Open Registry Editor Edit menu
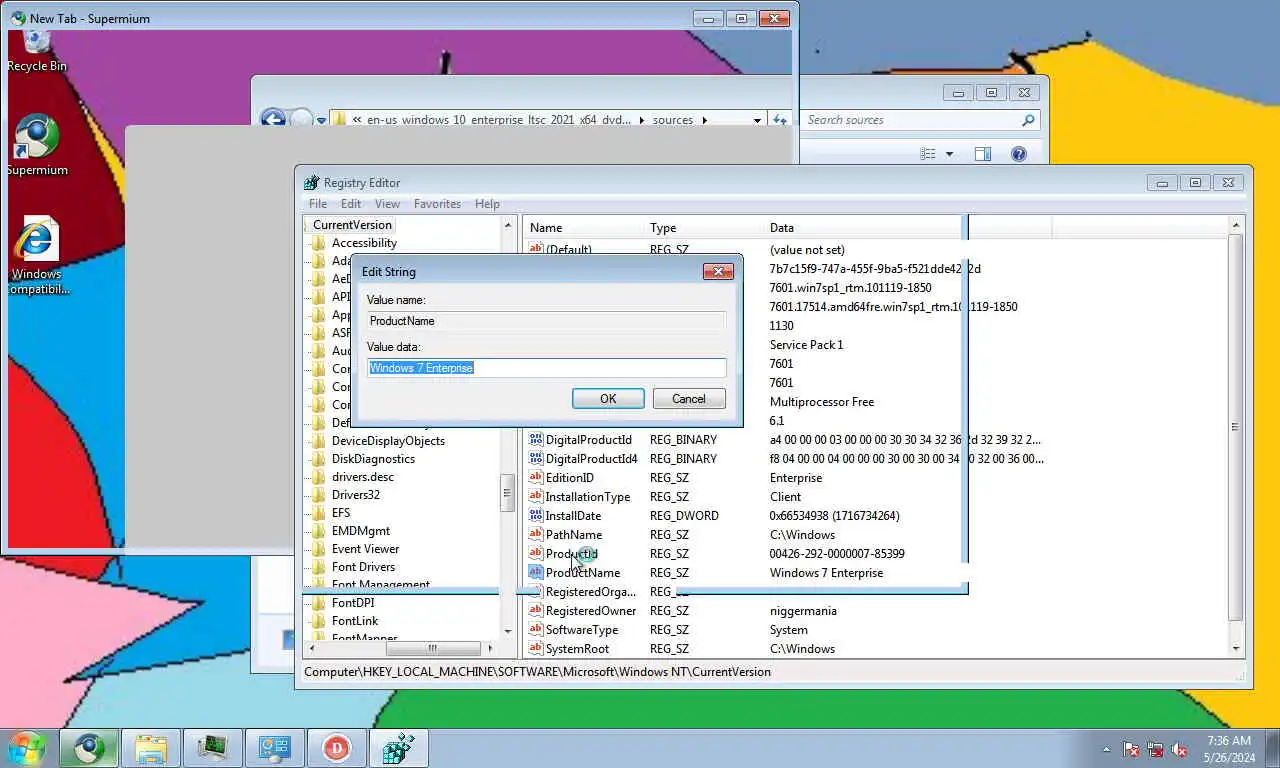Image resolution: width=1280 pixels, height=768 pixels. 351,204
